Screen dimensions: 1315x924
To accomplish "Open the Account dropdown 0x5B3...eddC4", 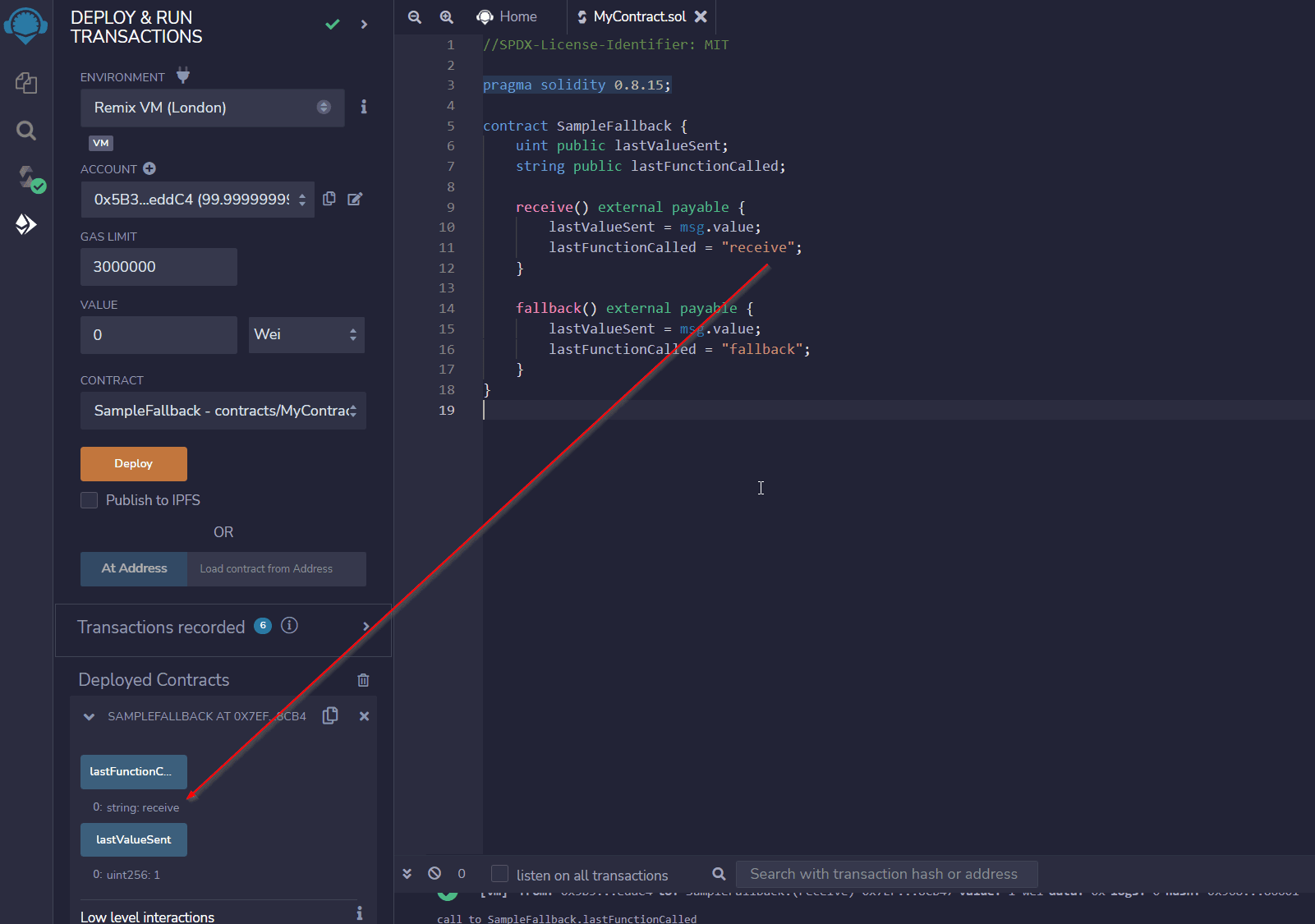I will coord(197,200).
